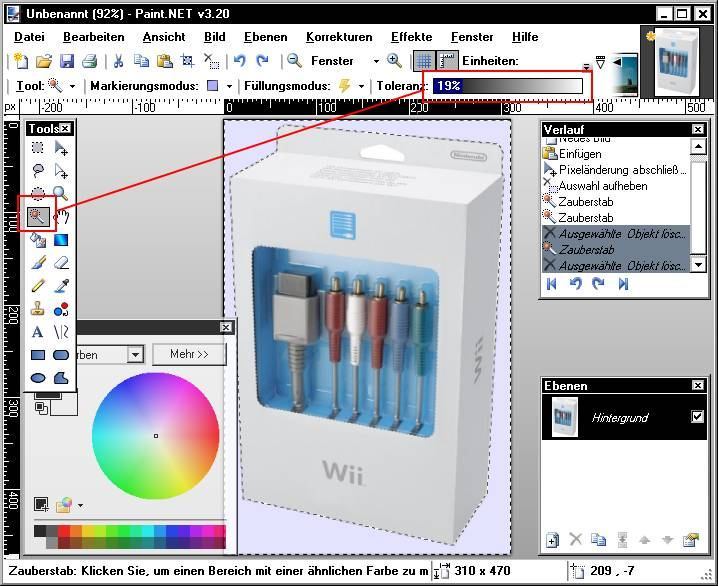Pick a color on the color wheel

(x=156, y=436)
